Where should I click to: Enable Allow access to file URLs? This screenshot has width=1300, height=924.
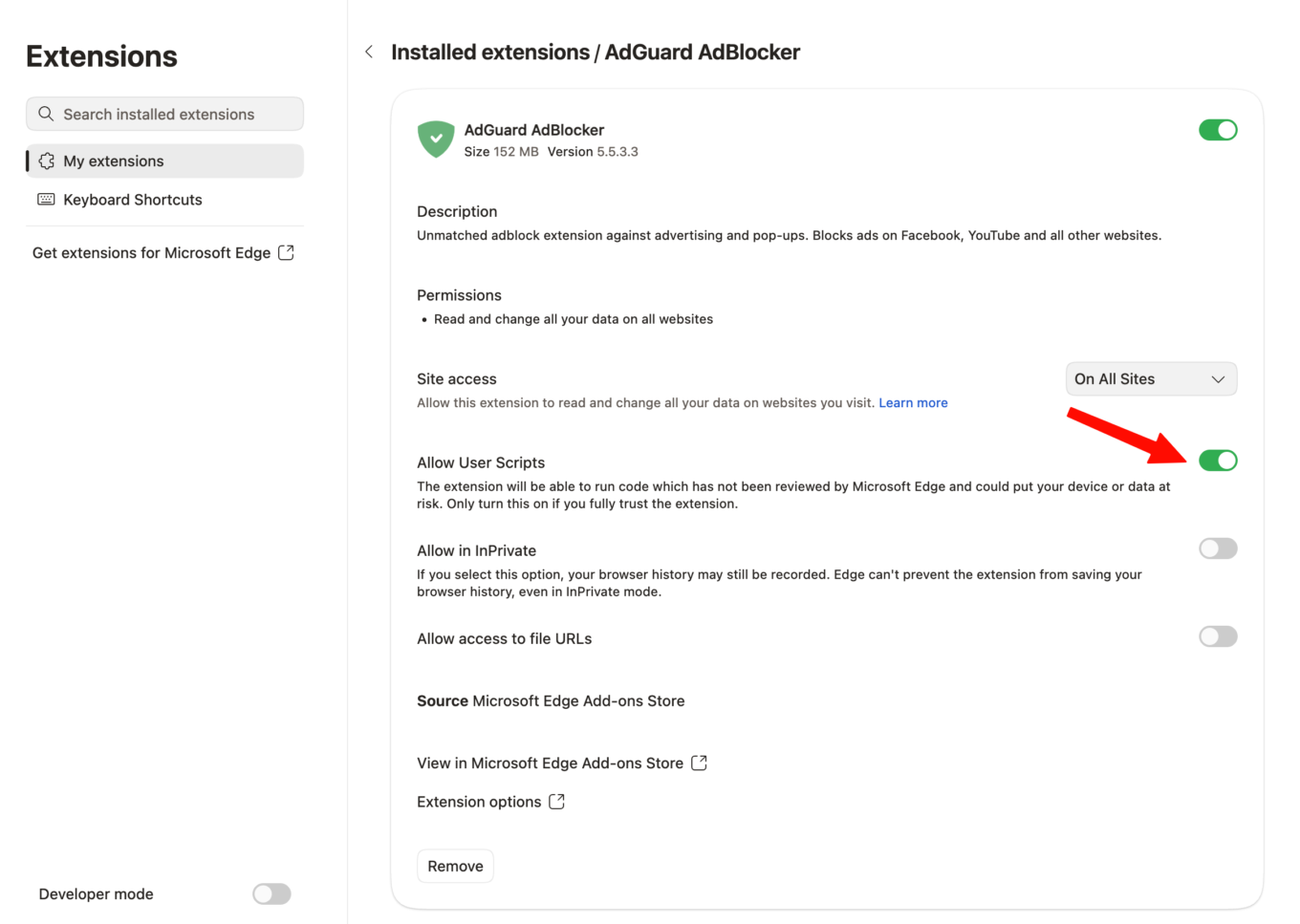click(x=1218, y=636)
